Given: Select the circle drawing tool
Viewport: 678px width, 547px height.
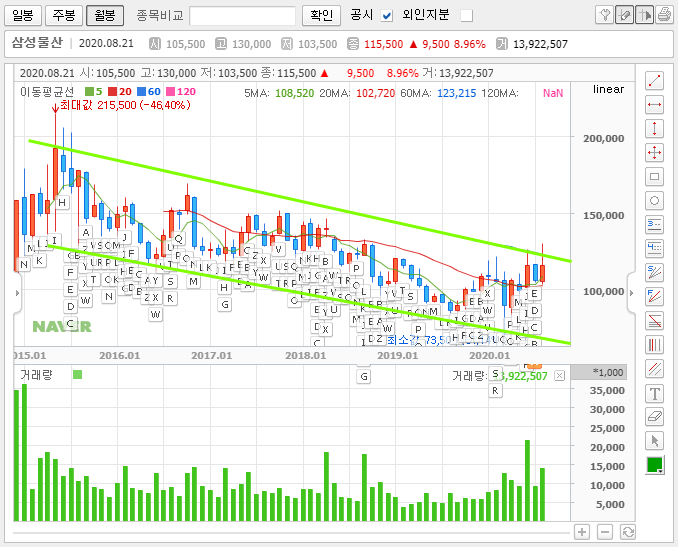Looking at the screenshot, I should tap(654, 201).
